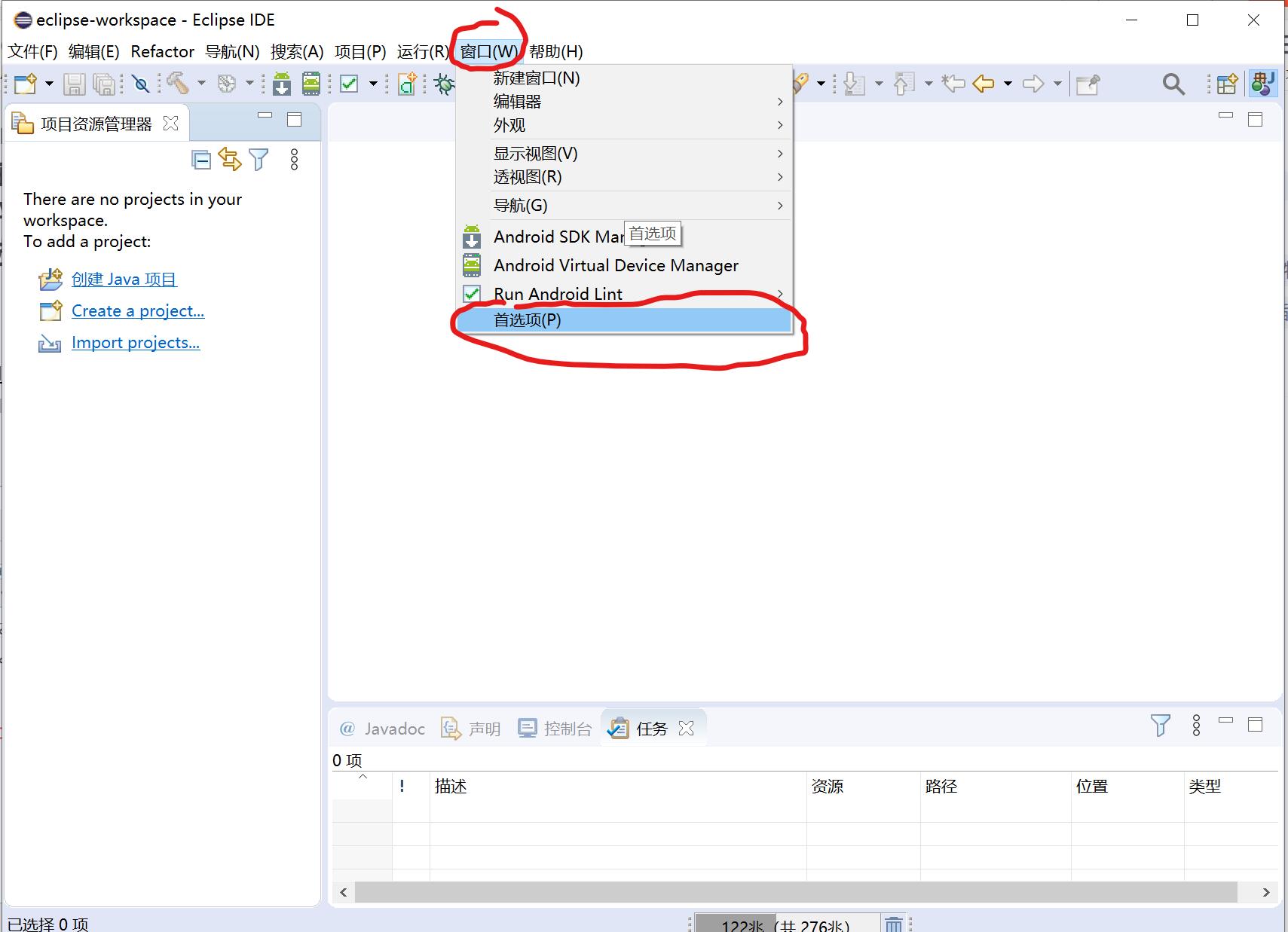This screenshot has width=1288, height=932.
Task: Select Android Virtual Device Manager menu entry
Action: coord(624,265)
